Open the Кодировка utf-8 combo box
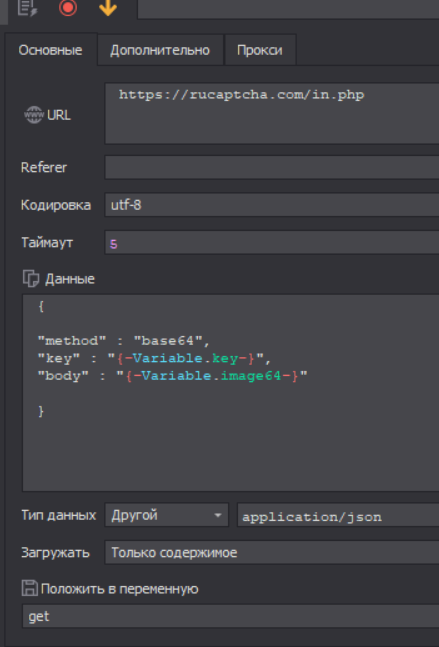 tap(272, 205)
